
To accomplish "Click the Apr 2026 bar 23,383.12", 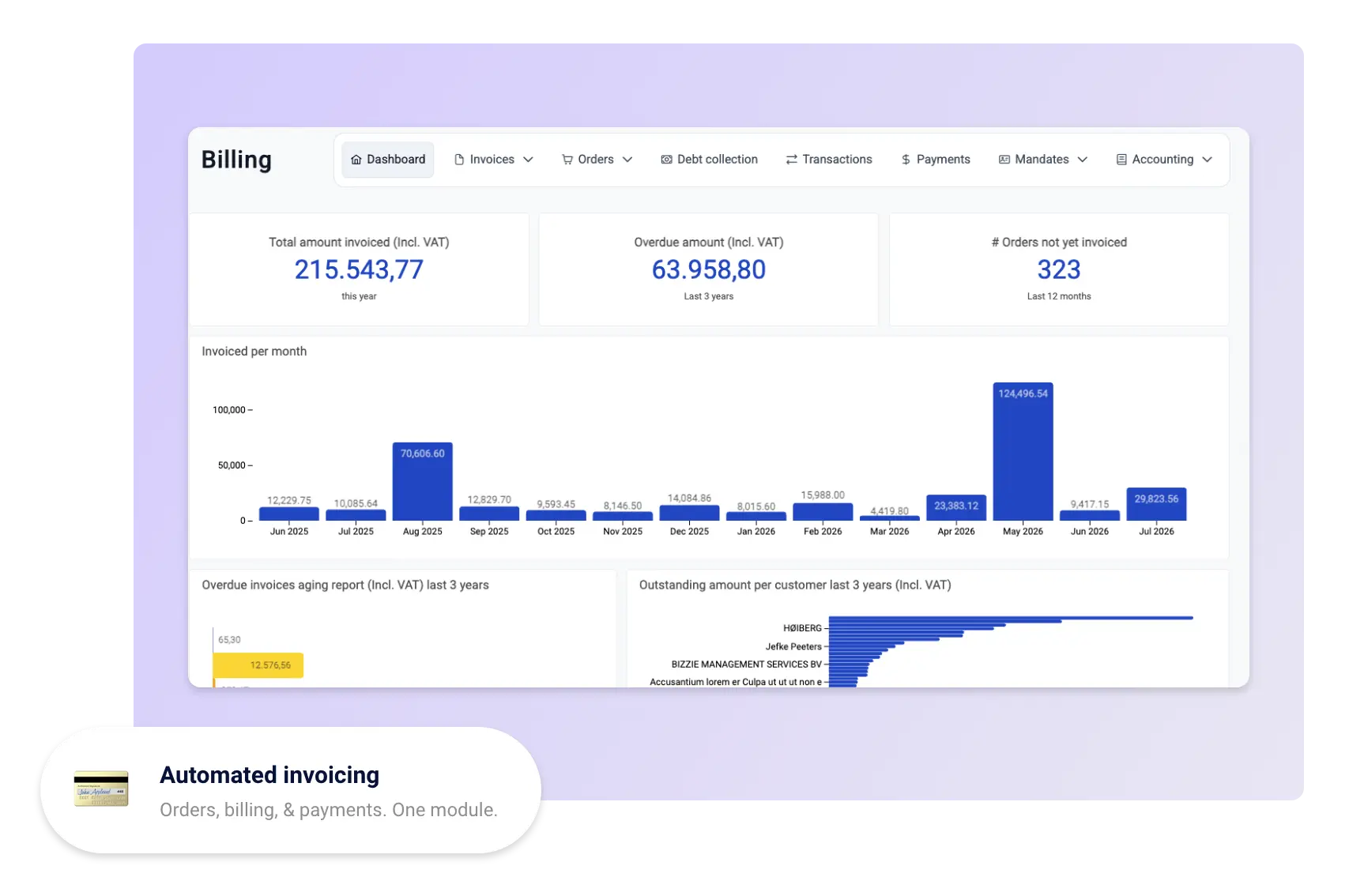I will coord(956,507).
